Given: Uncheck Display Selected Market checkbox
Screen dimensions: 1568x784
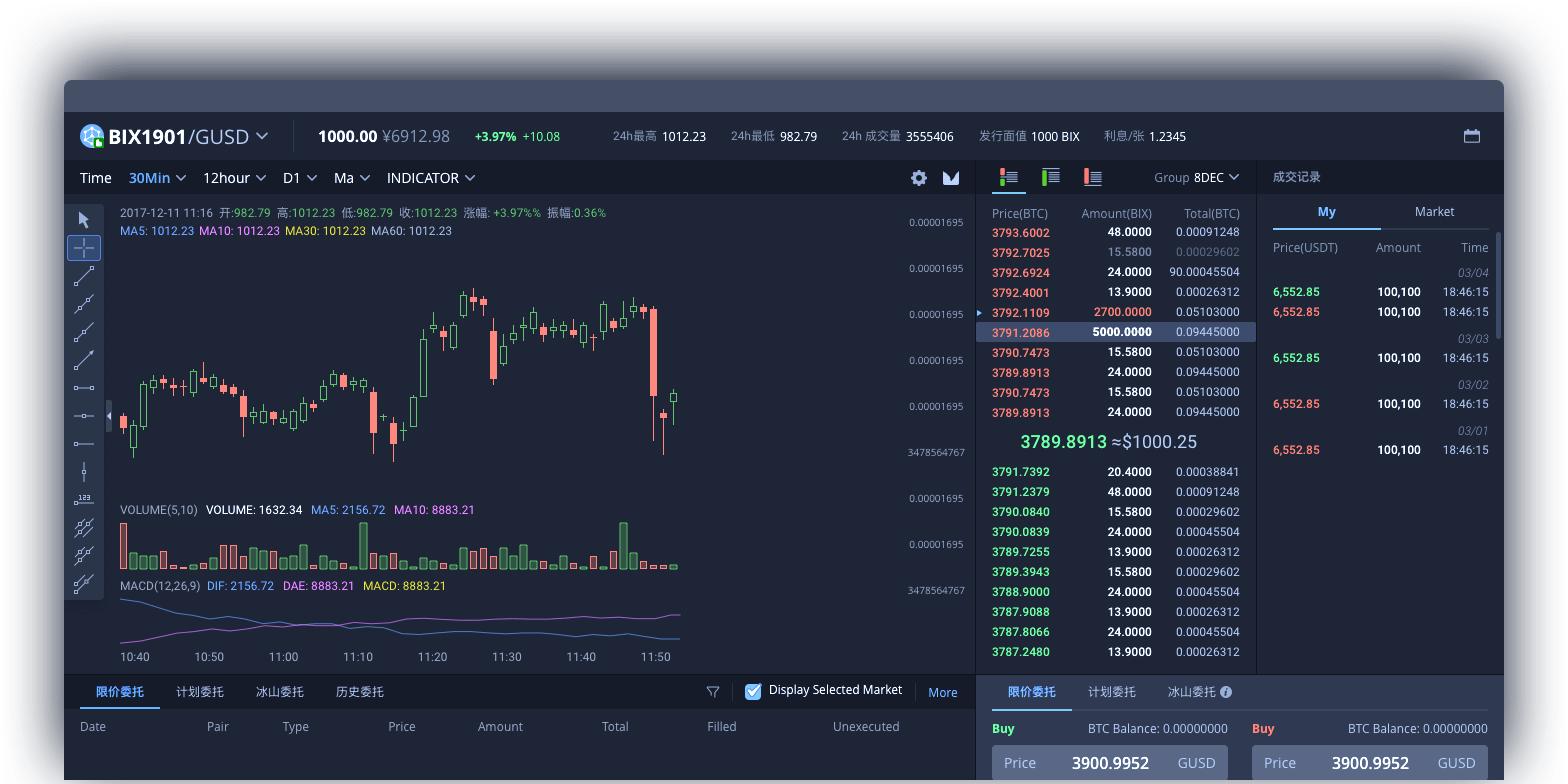Looking at the screenshot, I should click(x=753, y=691).
